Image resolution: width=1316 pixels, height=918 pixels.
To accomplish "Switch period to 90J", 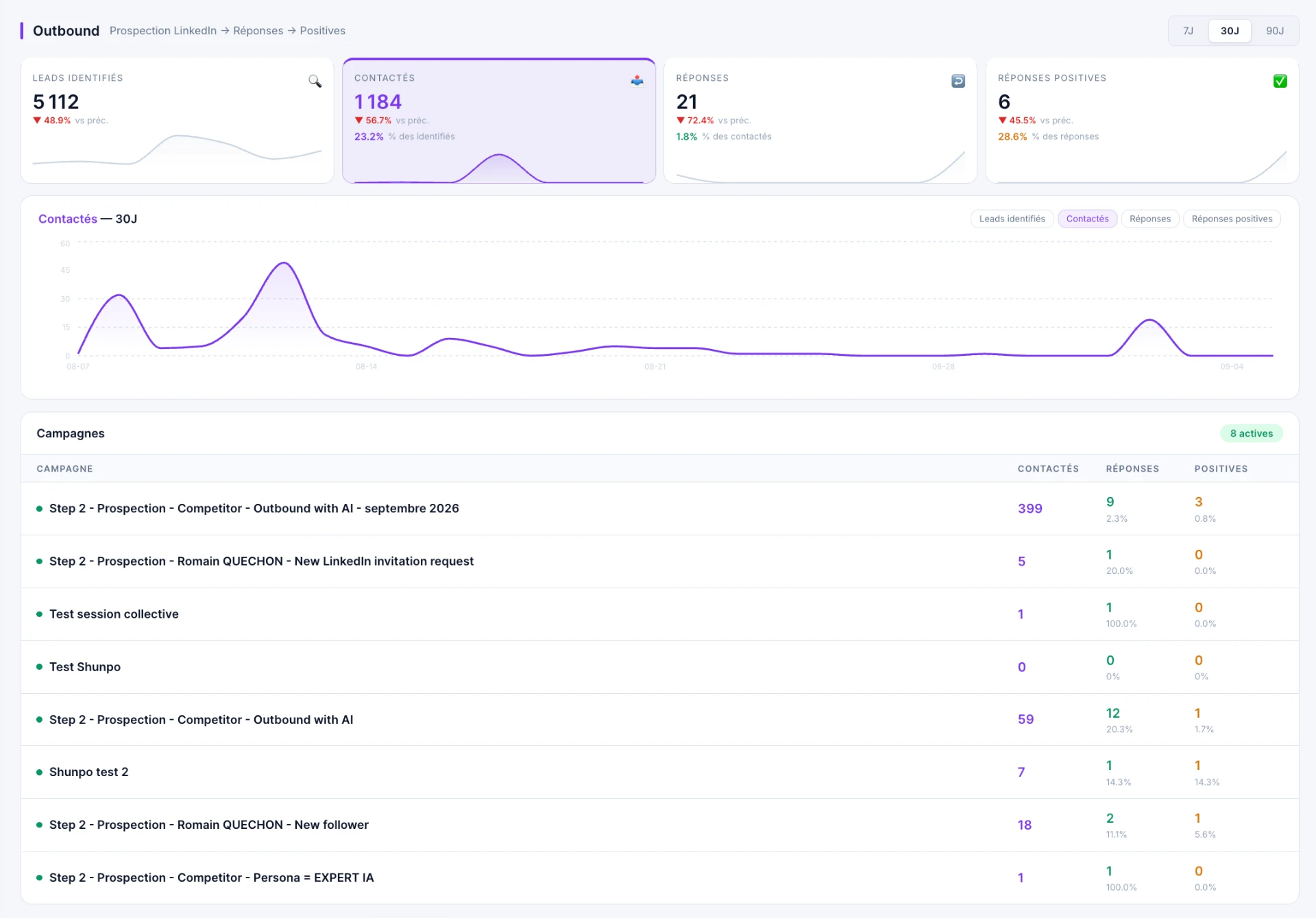I will pyautogui.click(x=1274, y=31).
